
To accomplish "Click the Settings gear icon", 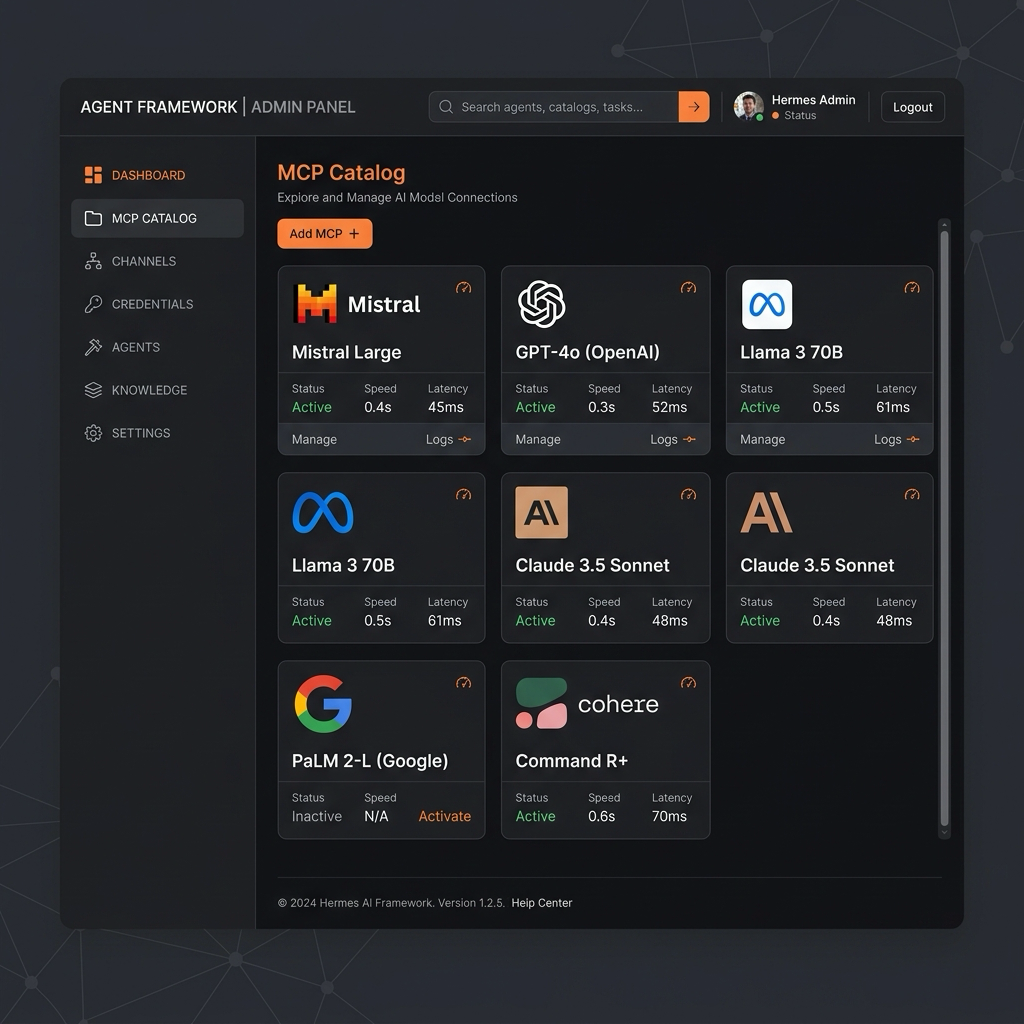I will pos(93,433).
